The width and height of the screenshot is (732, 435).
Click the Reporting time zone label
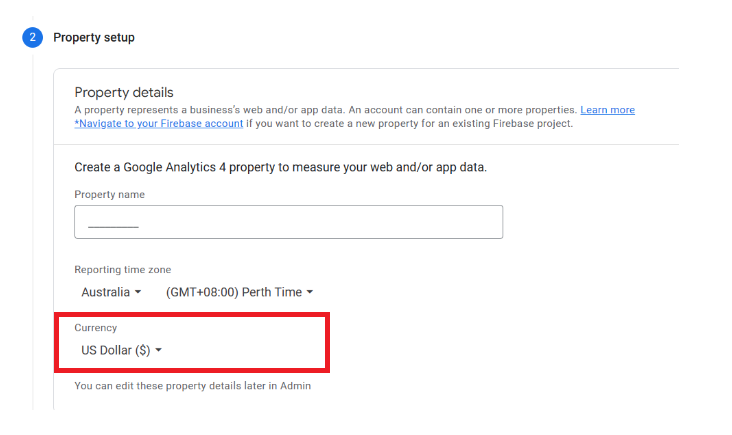[123, 269]
